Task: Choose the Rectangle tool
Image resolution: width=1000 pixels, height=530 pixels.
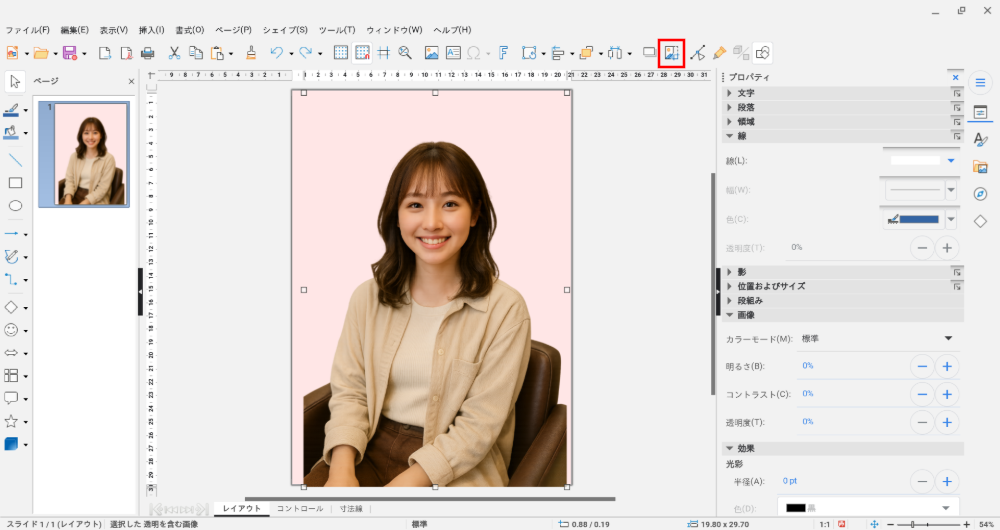Action: pos(15,183)
